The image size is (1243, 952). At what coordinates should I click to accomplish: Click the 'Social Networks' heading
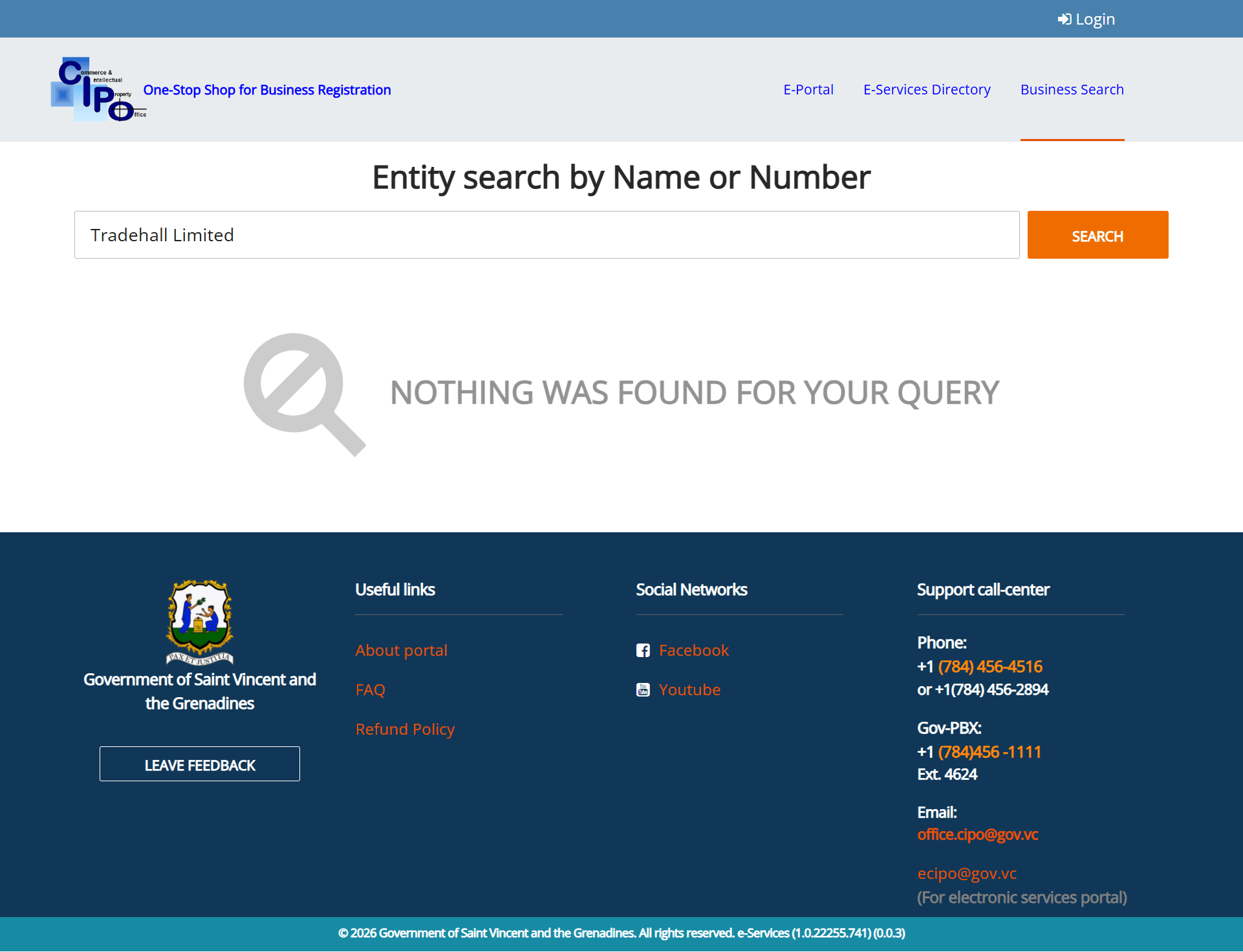(x=691, y=590)
